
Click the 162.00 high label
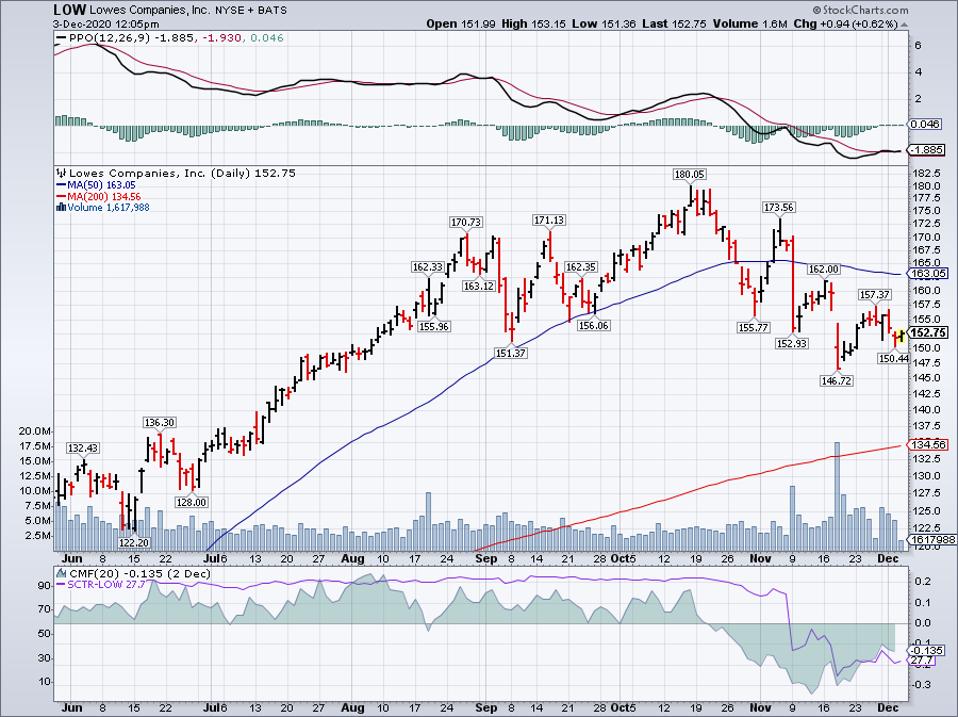pos(824,269)
